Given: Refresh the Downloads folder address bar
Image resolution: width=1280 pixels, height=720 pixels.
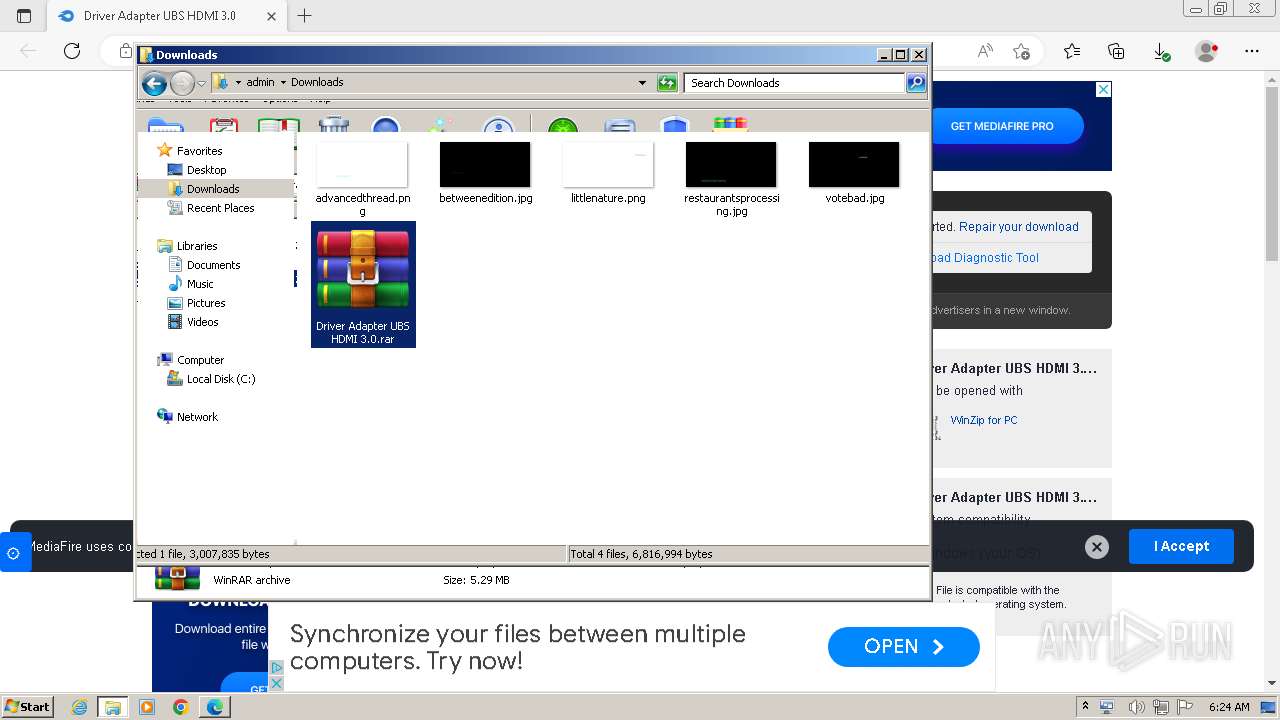Looking at the screenshot, I should (667, 83).
